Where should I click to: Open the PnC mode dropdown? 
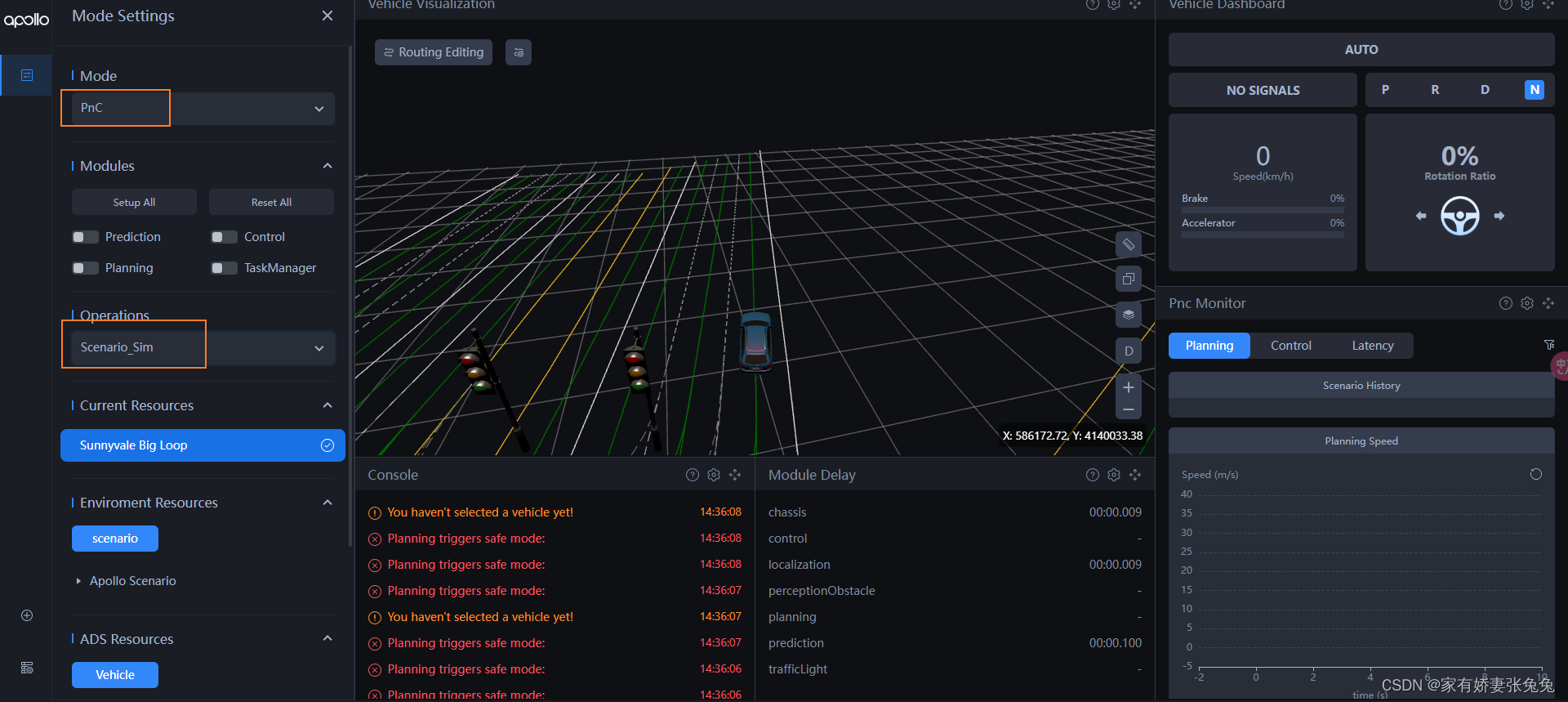pyautogui.click(x=203, y=108)
